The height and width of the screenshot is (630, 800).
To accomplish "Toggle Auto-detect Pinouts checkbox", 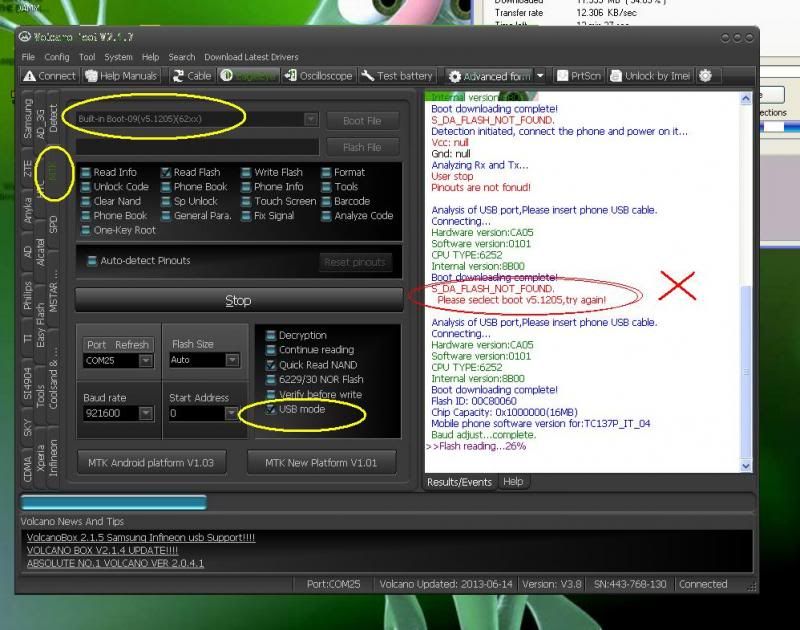I will (x=92, y=261).
